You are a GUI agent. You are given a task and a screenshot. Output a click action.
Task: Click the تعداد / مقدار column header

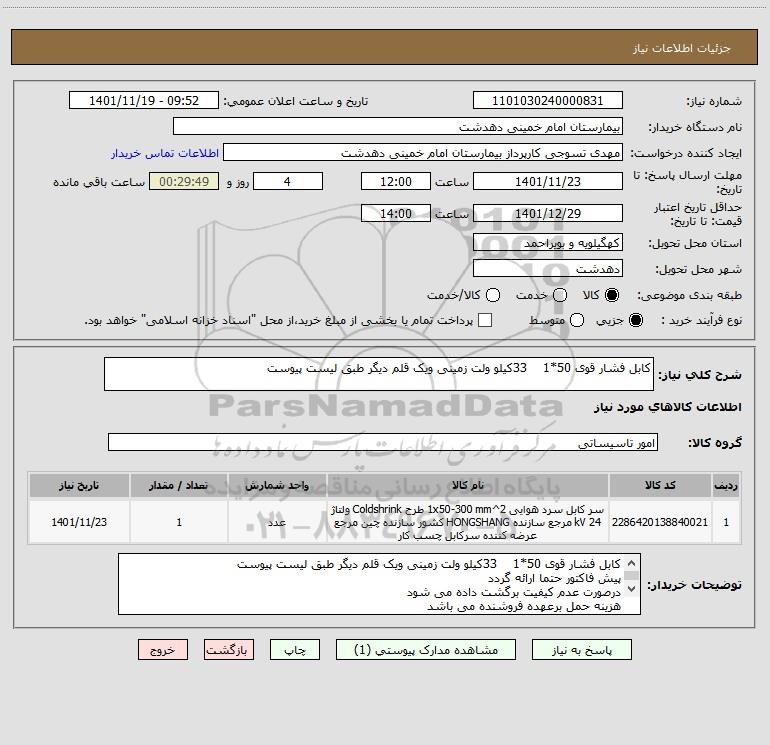tap(179, 486)
